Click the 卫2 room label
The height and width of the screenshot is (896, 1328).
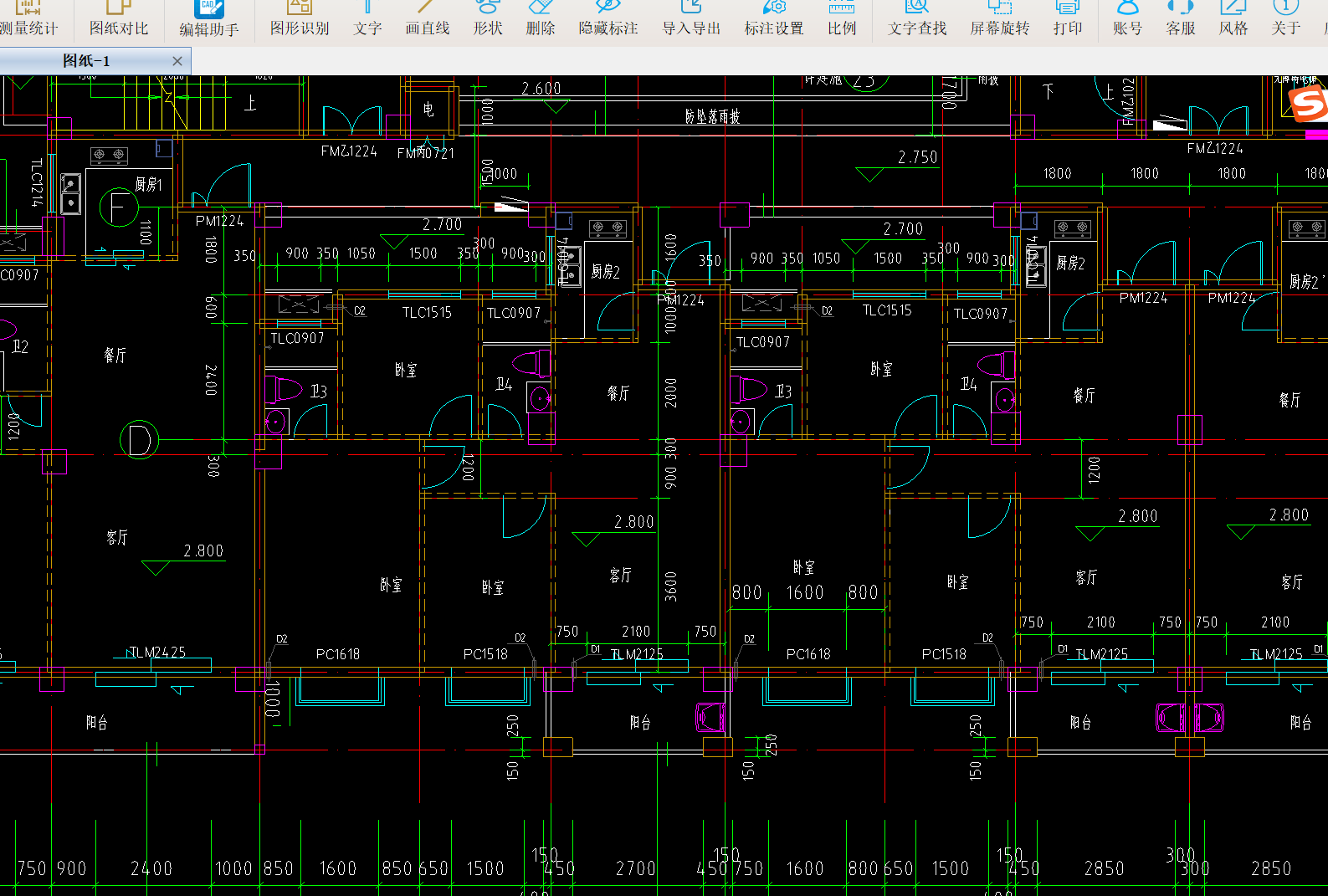20,346
